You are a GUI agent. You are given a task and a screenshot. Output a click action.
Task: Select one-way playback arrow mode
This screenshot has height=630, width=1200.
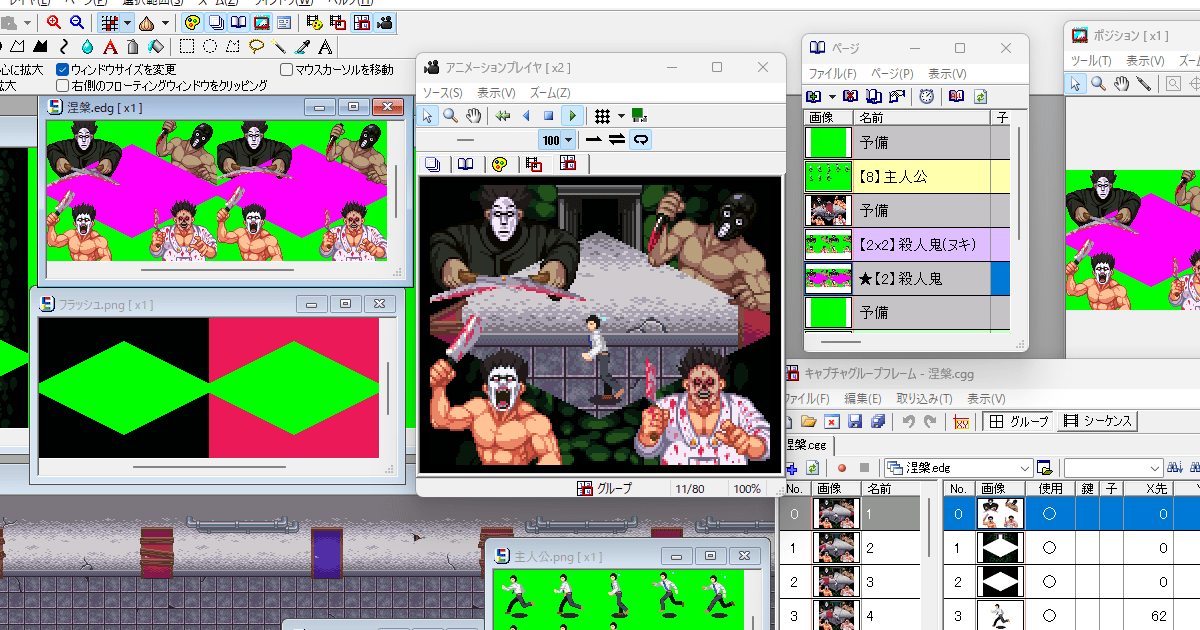[x=594, y=140]
